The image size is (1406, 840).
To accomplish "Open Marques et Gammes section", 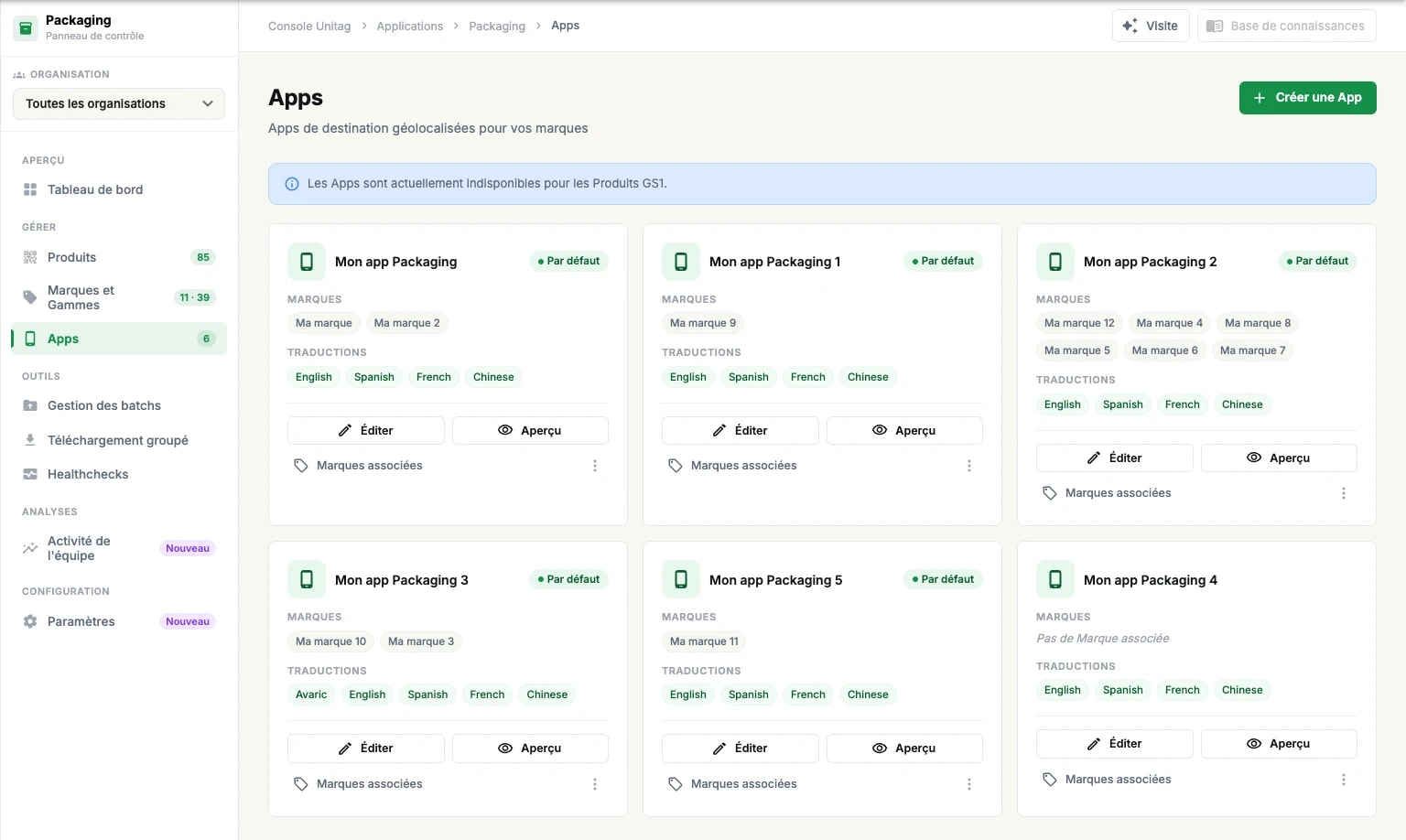I will point(119,297).
